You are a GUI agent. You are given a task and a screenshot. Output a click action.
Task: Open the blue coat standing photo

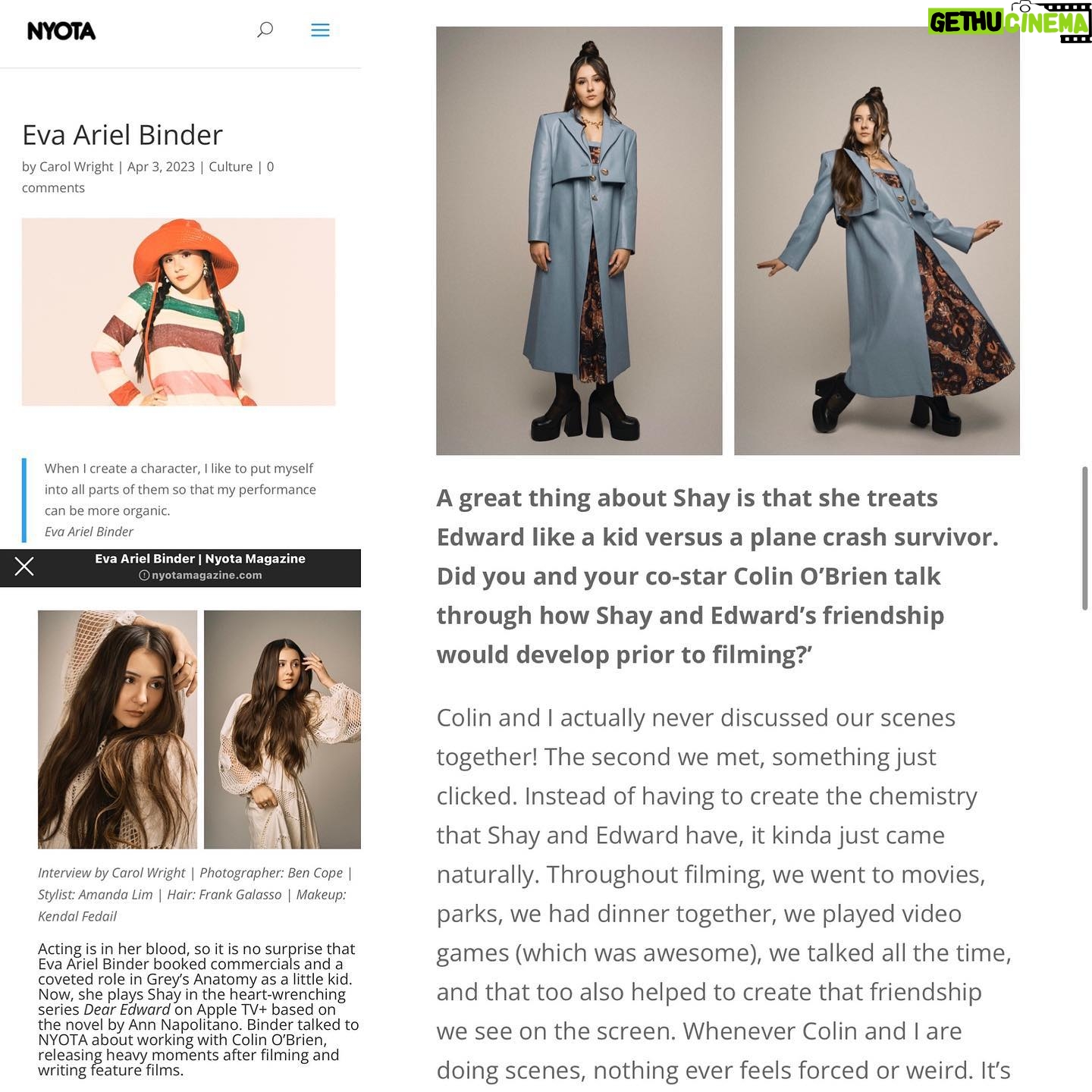[x=579, y=240]
